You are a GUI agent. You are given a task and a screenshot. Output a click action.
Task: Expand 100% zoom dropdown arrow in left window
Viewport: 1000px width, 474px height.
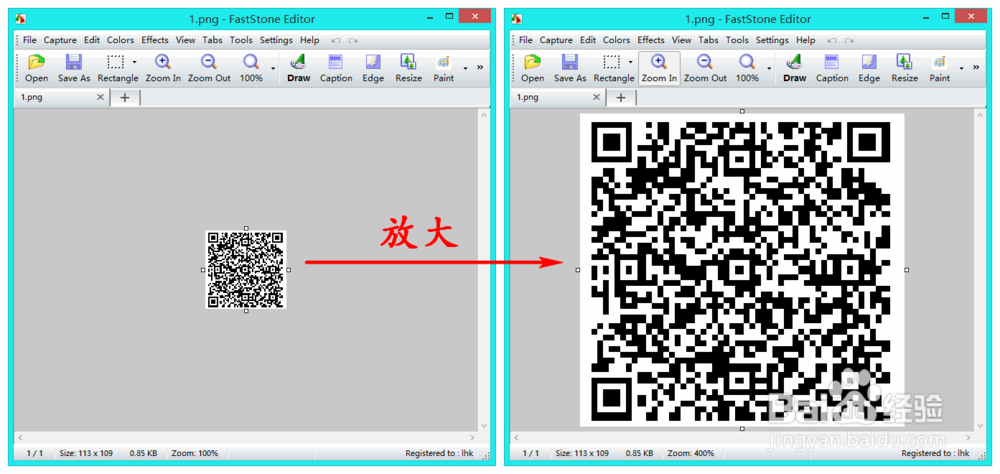tap(273, 68)
